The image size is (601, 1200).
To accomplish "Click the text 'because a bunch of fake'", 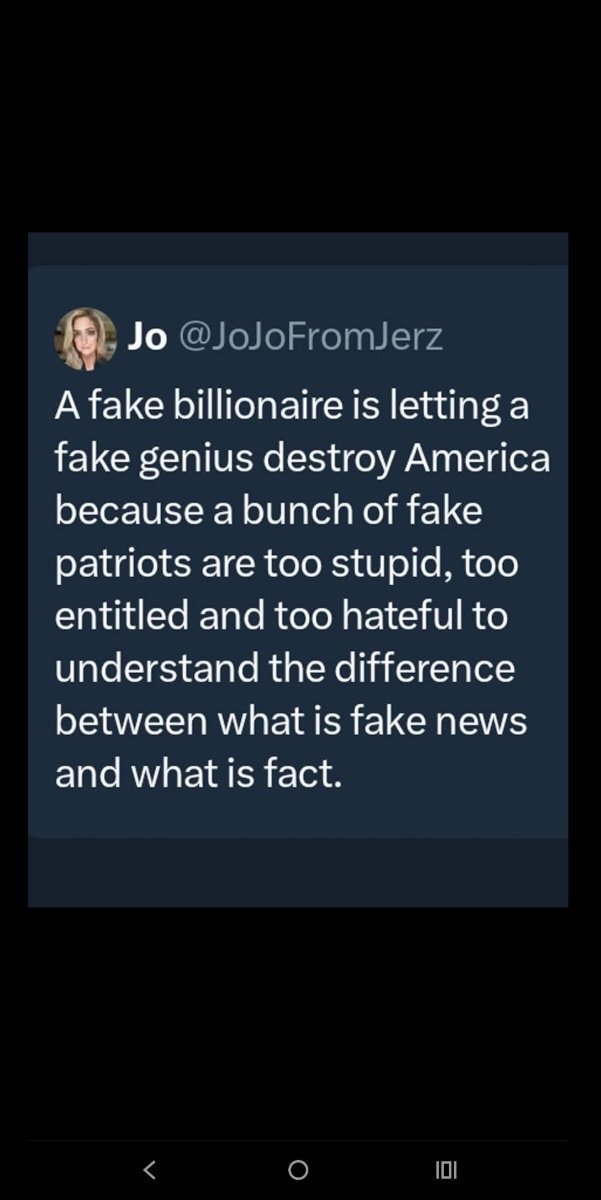I will [x=269, y=511].
